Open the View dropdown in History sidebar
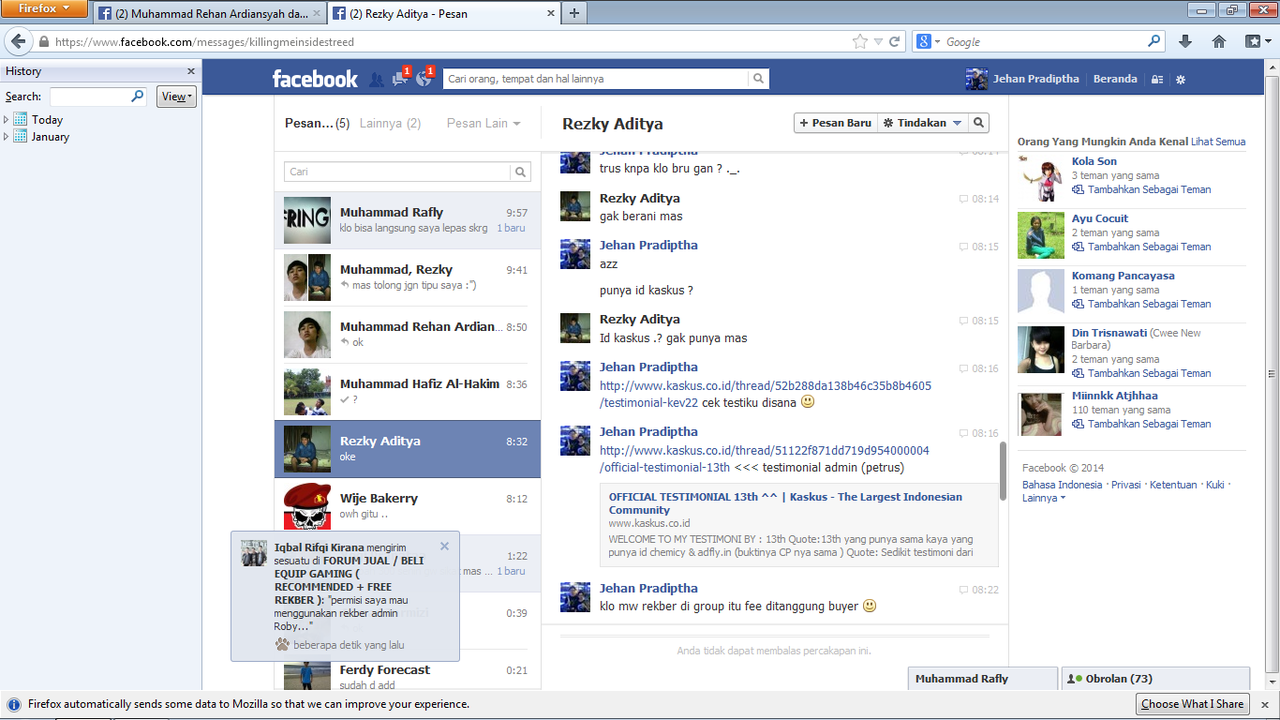This screenshot has width=1280, height=720. pyautogui.click(x=176, y=97)
